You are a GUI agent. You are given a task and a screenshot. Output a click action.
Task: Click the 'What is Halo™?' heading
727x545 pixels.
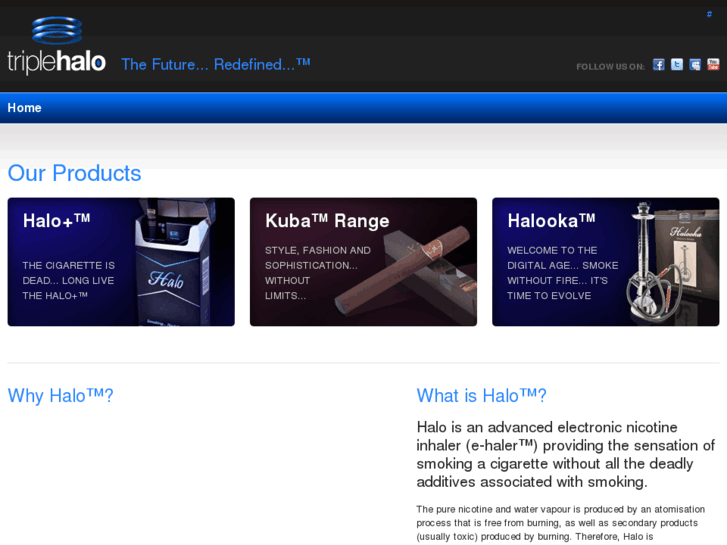tap(481, 396)
